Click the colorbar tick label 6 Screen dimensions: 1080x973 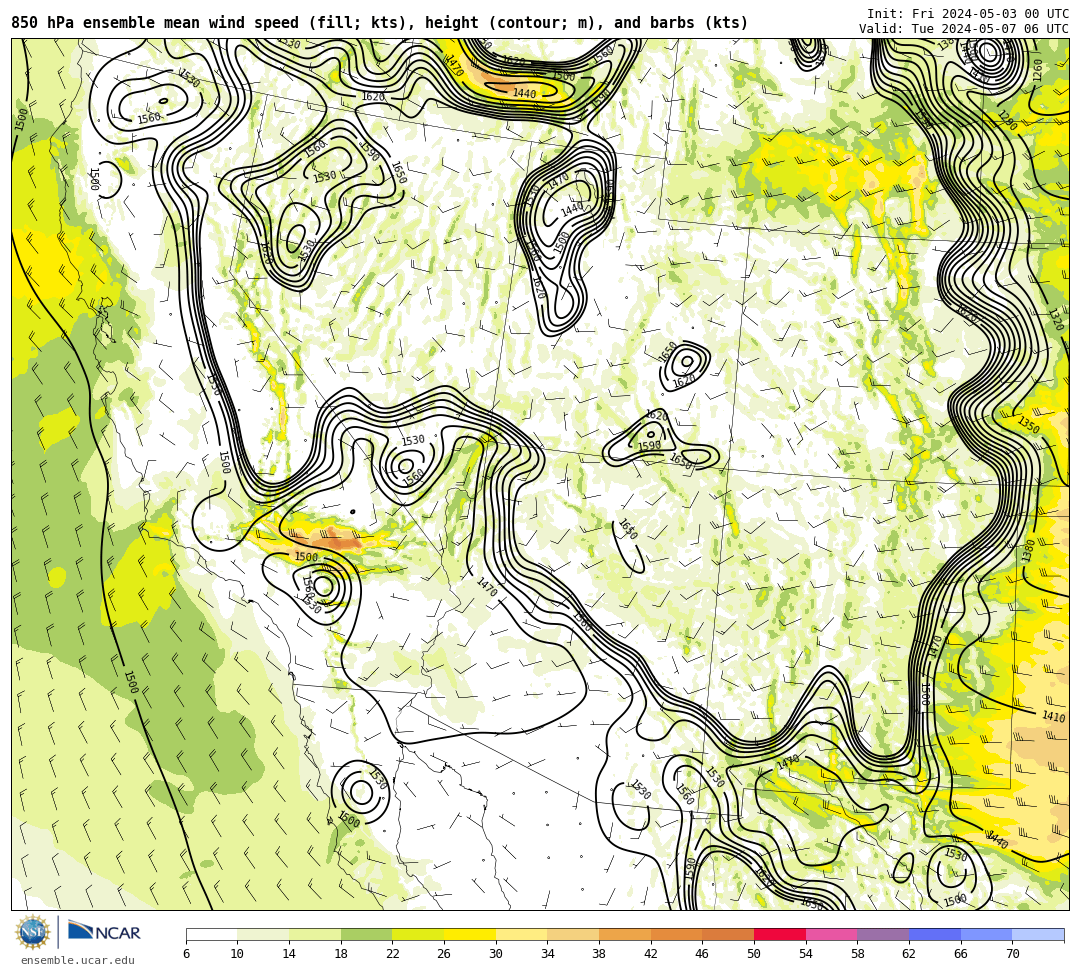187,954
